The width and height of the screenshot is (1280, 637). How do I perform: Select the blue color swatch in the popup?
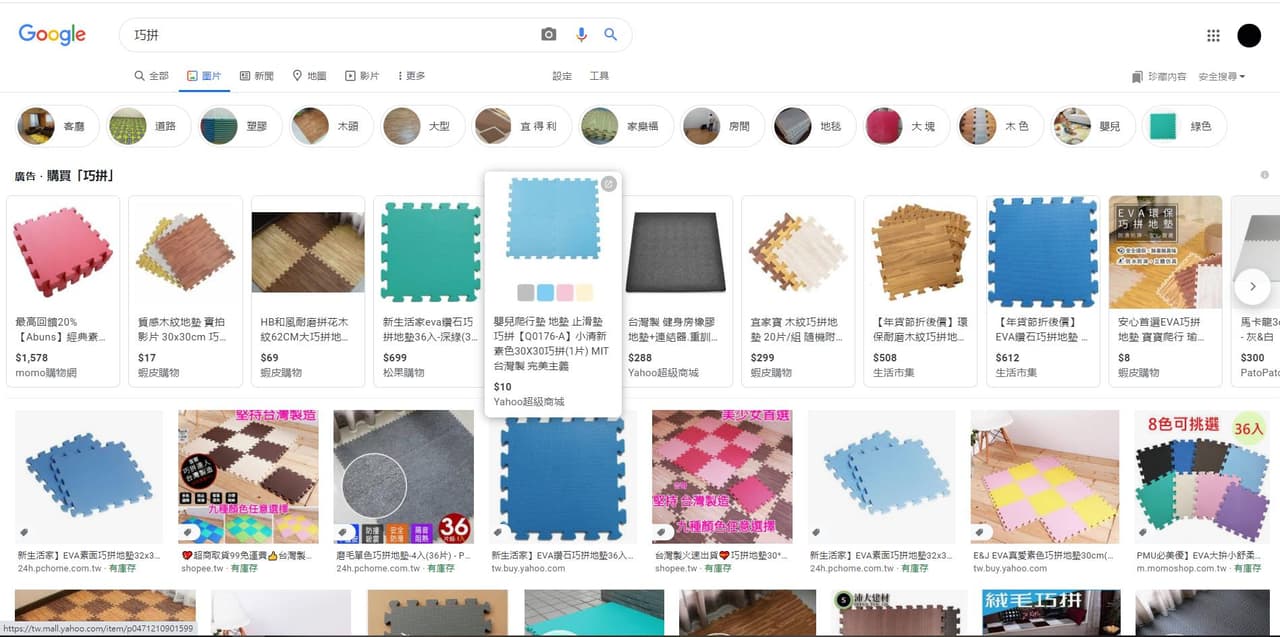(545, 292)
